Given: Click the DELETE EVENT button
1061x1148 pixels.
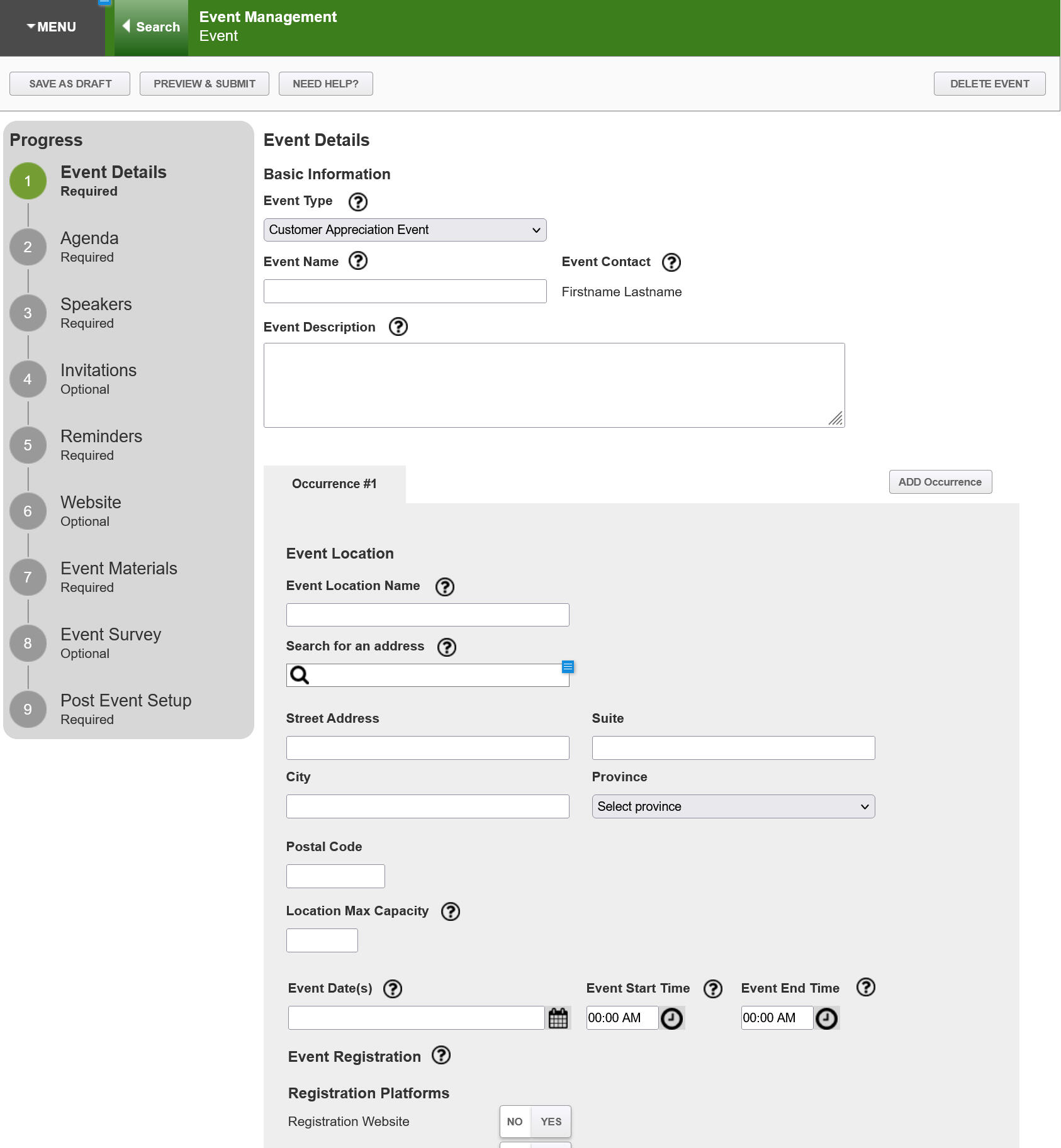Looking at the screenshot, I should 989,84.
